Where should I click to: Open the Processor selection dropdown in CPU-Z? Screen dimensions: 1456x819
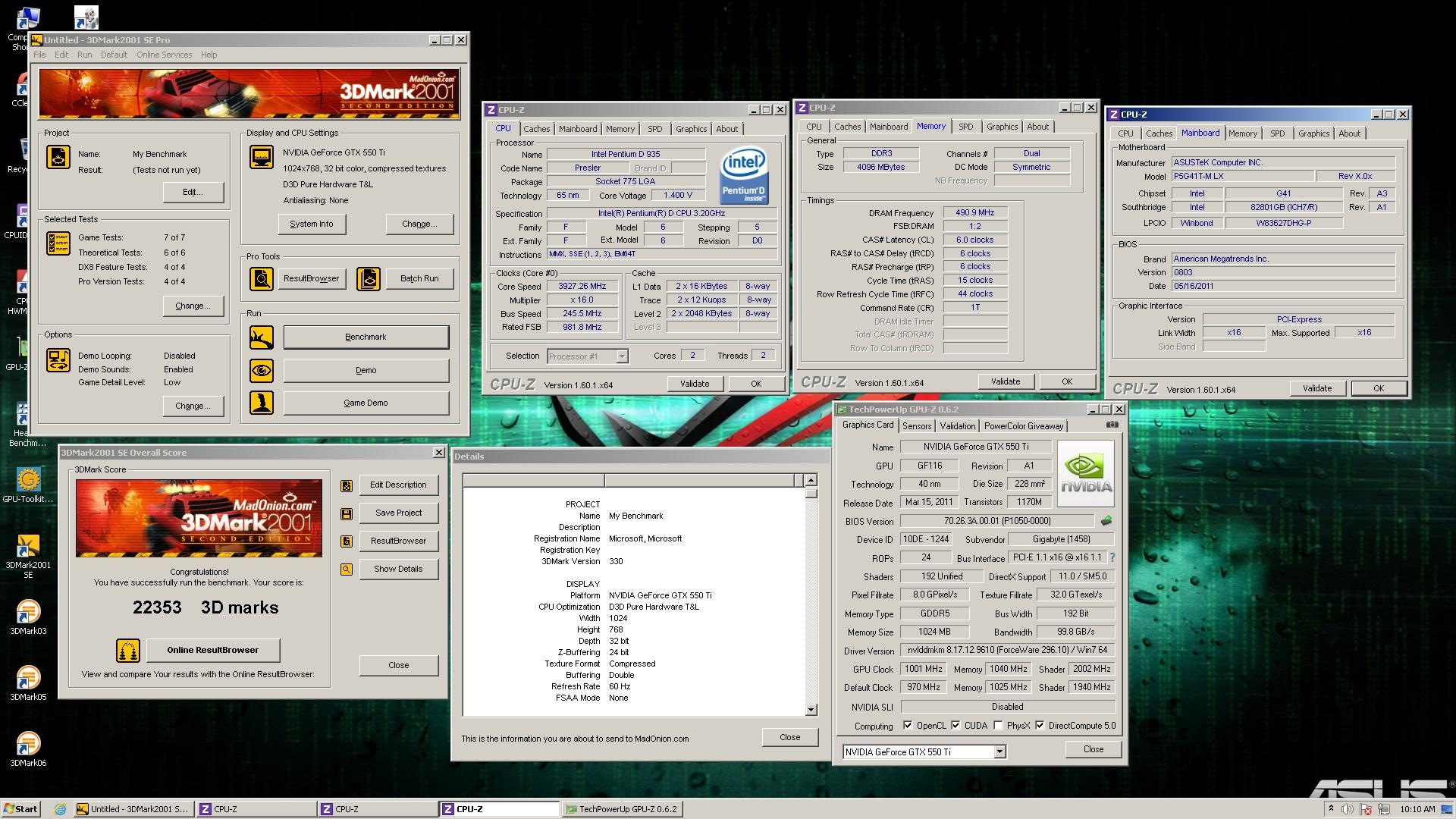coord(622,356)
